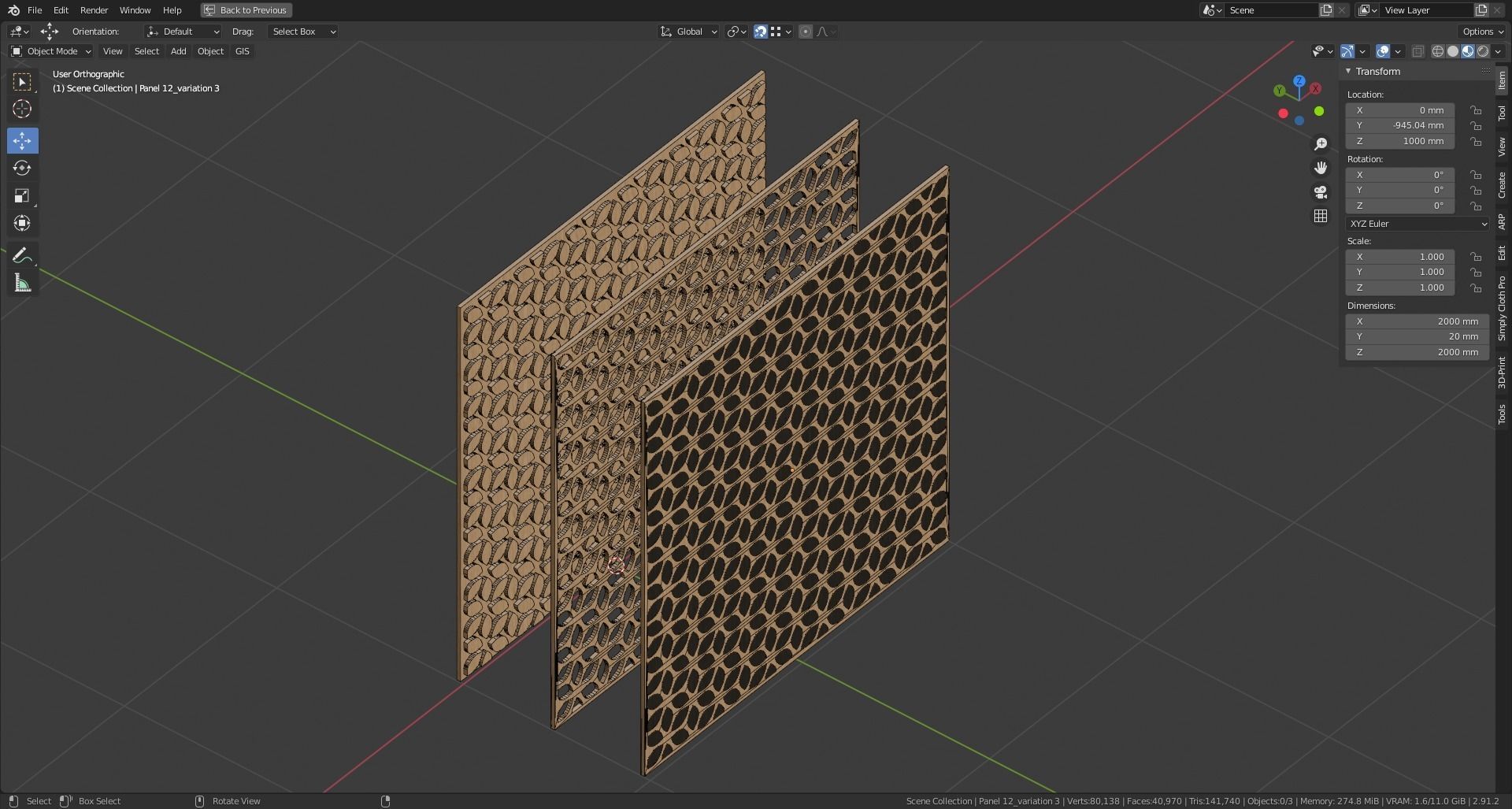
Task: Click the blue Z axis gizmo ball
Action: pyautogui.click(x=1299, y=81)
